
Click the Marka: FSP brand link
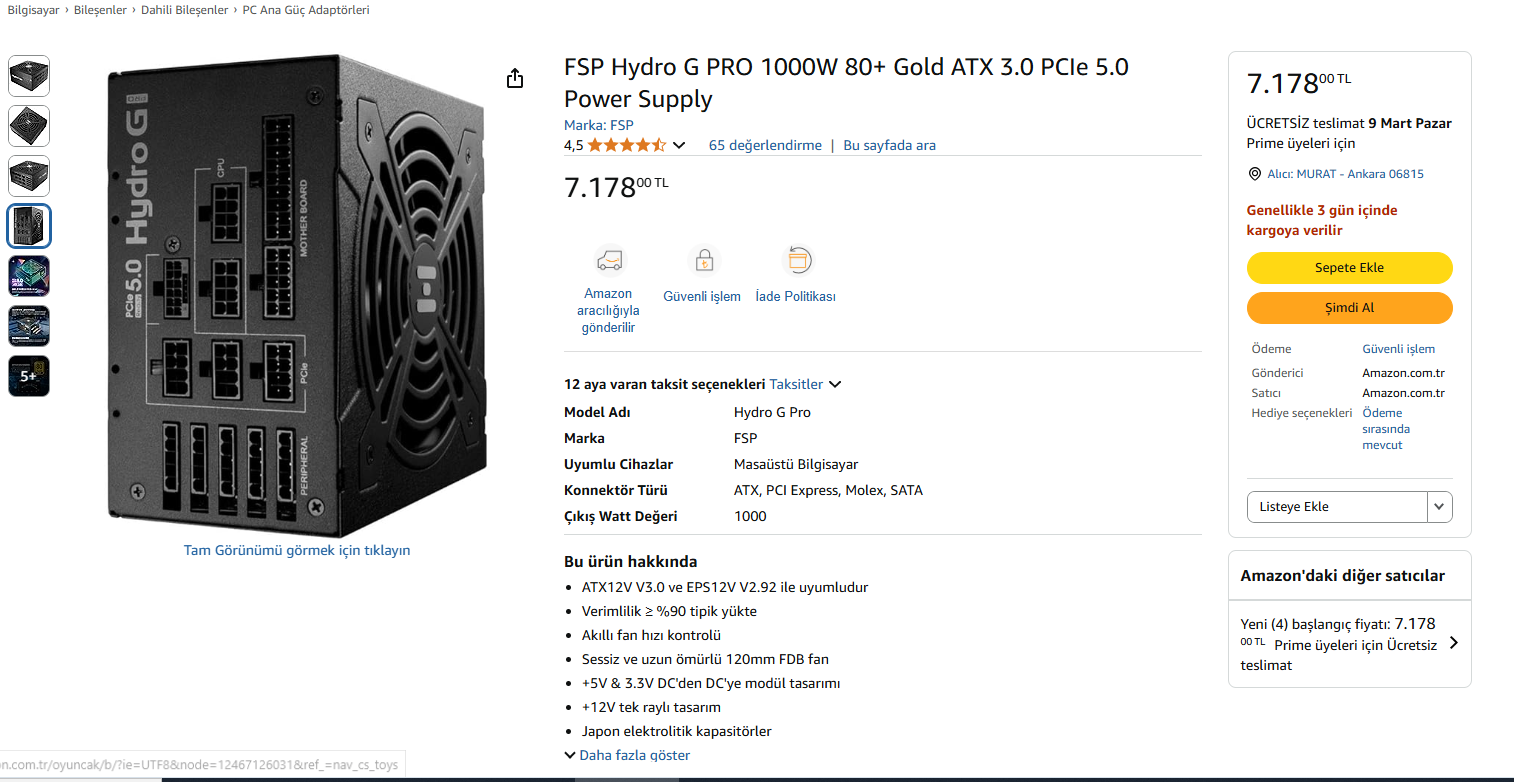tap(599, 125)
